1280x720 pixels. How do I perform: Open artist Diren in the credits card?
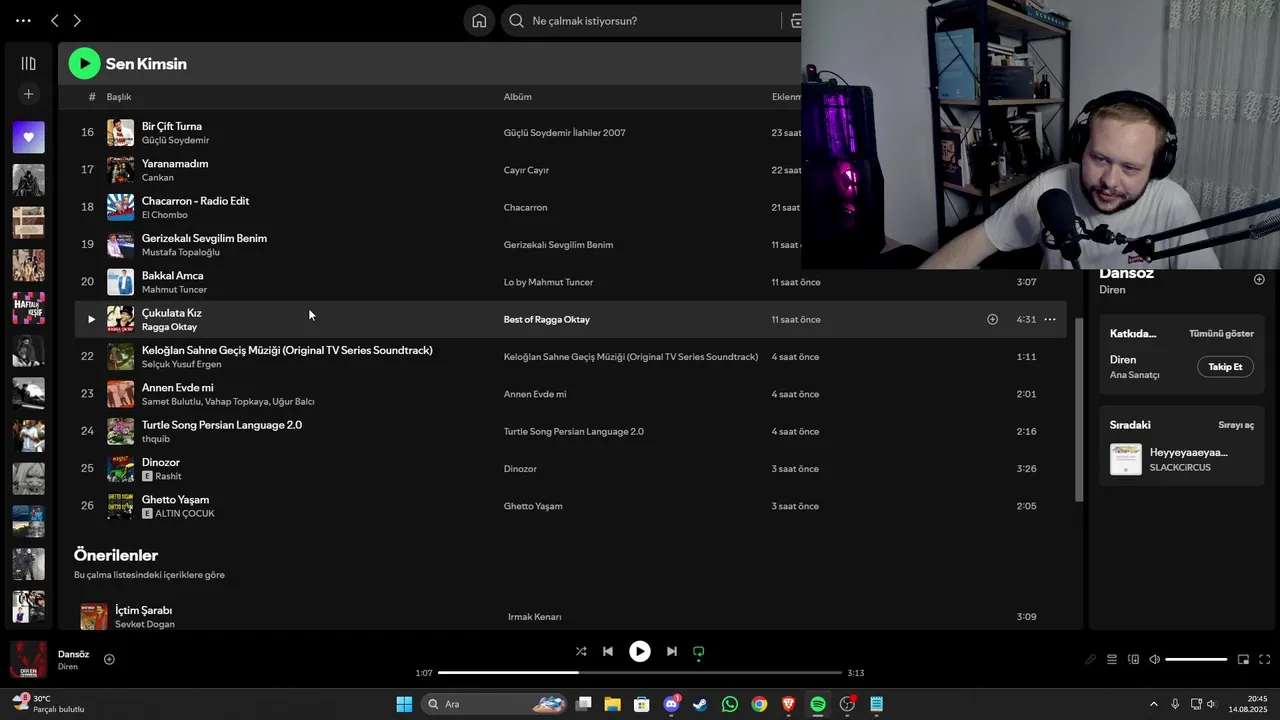[x=1123, y=360]
